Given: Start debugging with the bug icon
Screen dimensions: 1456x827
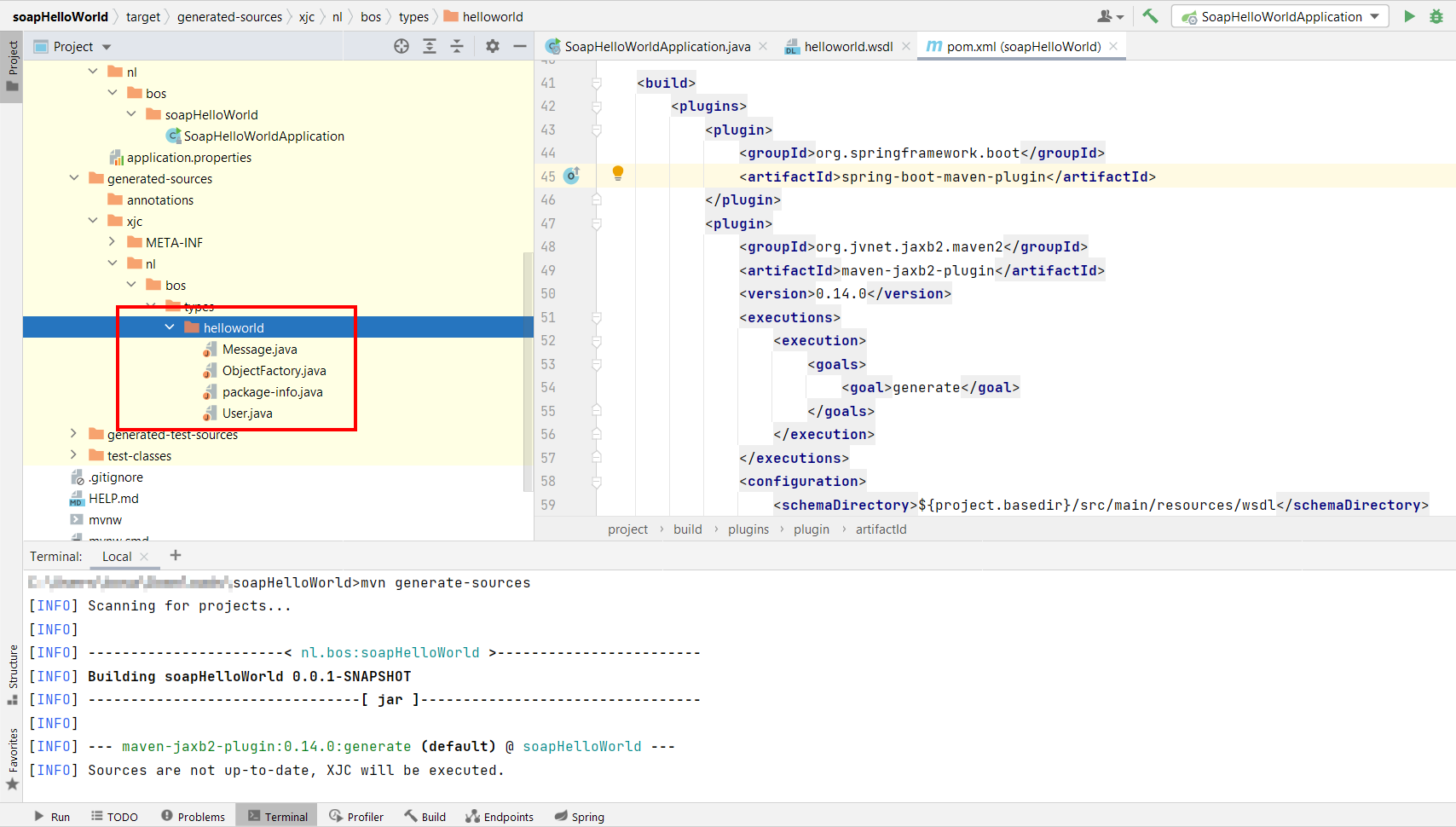Looking at the screenshot, I should pos(1436,16).
